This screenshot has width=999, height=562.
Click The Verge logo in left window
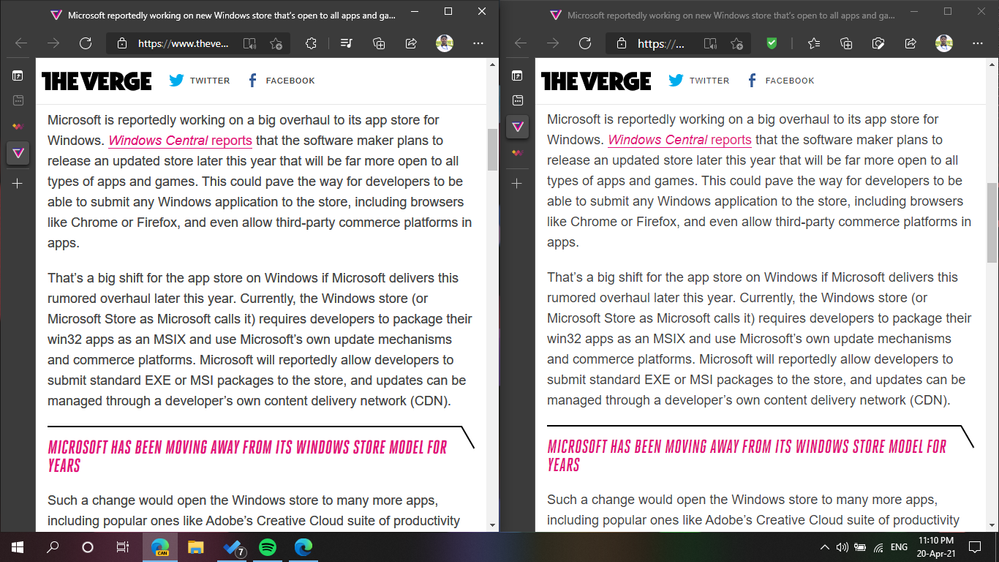point(97,81)
